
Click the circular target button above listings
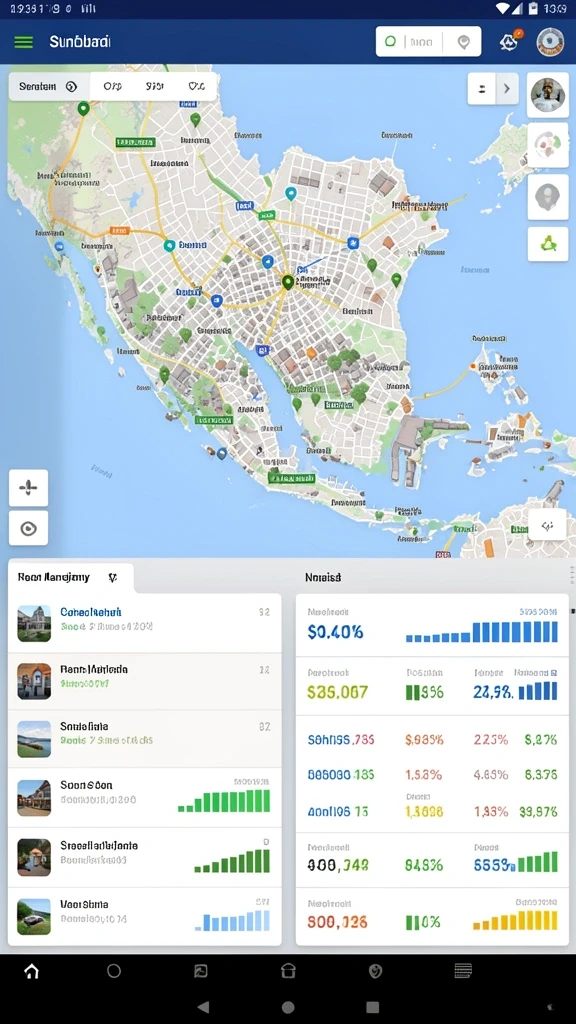point(28,528)
